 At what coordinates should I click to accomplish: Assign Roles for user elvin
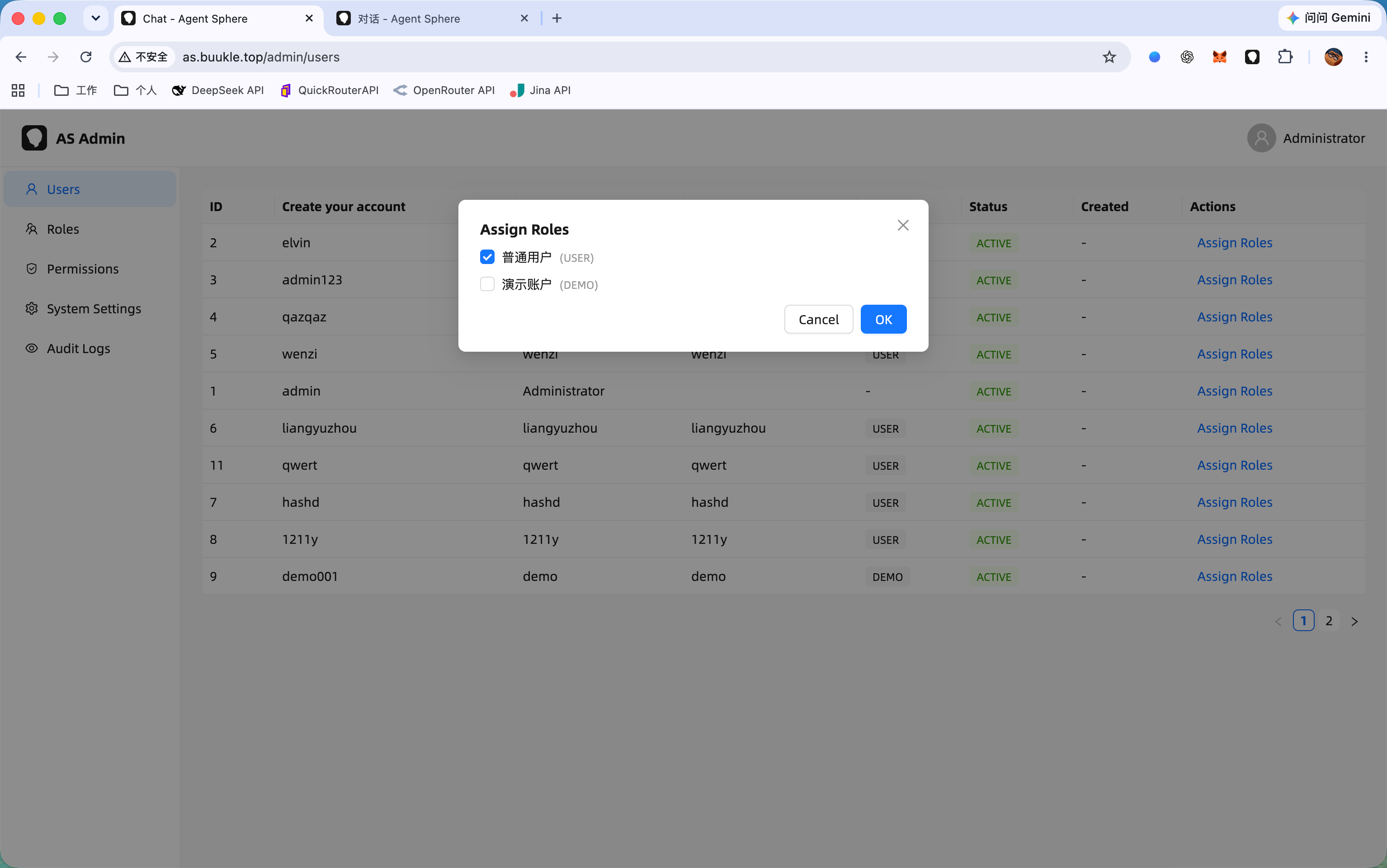coord(1234,243)
